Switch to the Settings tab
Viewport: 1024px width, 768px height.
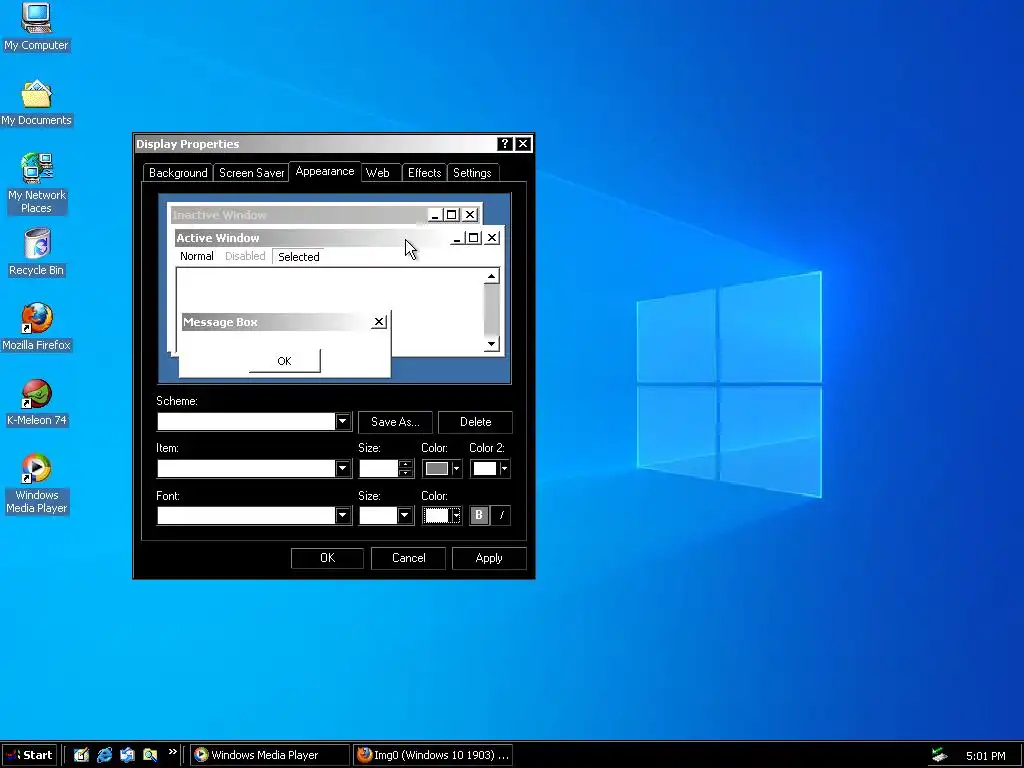472,172
